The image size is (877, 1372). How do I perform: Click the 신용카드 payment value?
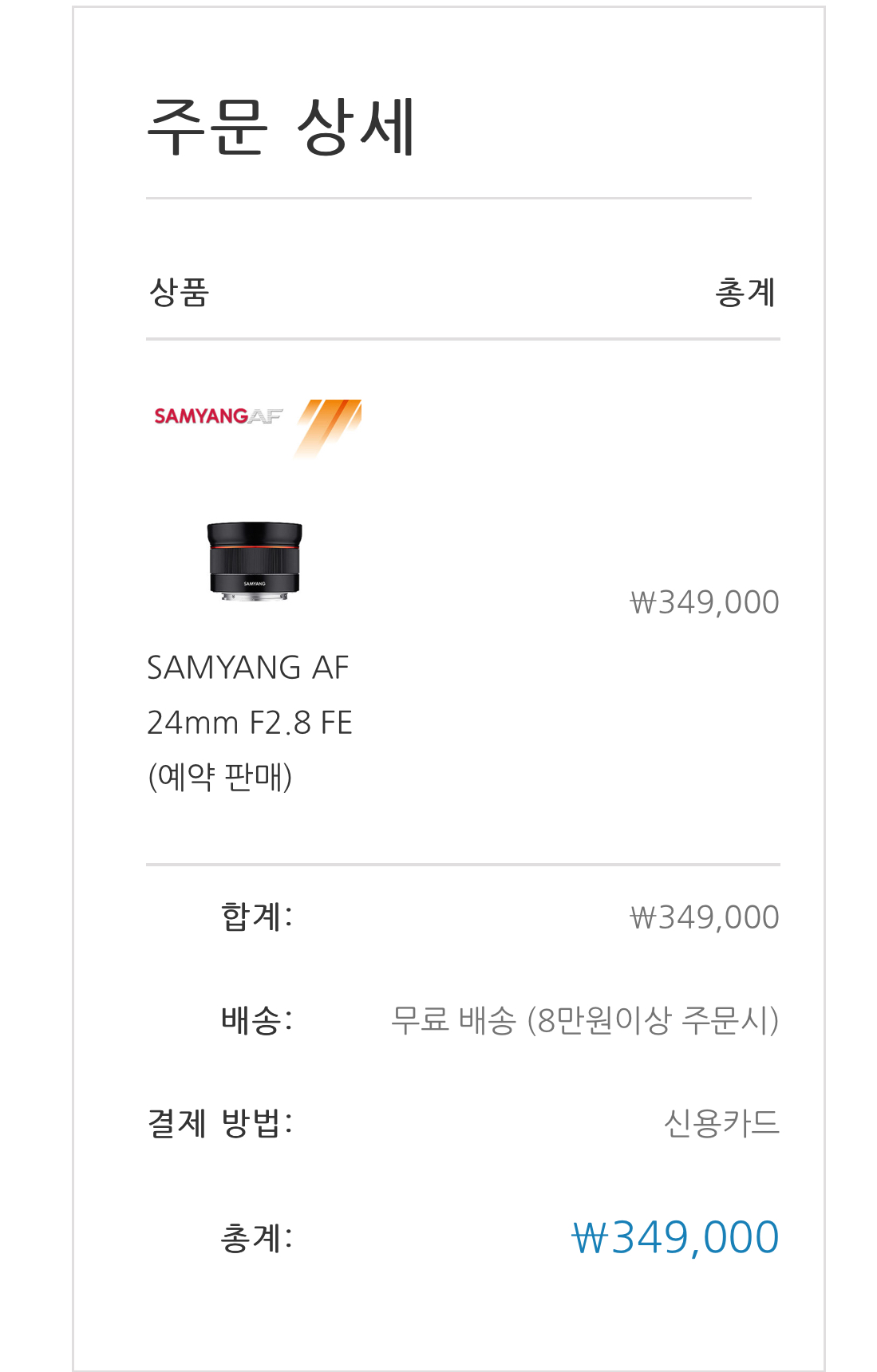tap(721, 1123)
